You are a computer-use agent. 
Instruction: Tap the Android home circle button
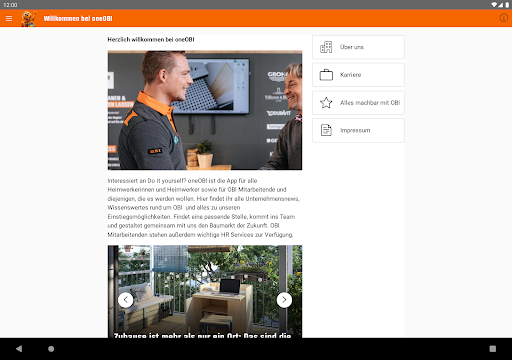pos(51,349)
